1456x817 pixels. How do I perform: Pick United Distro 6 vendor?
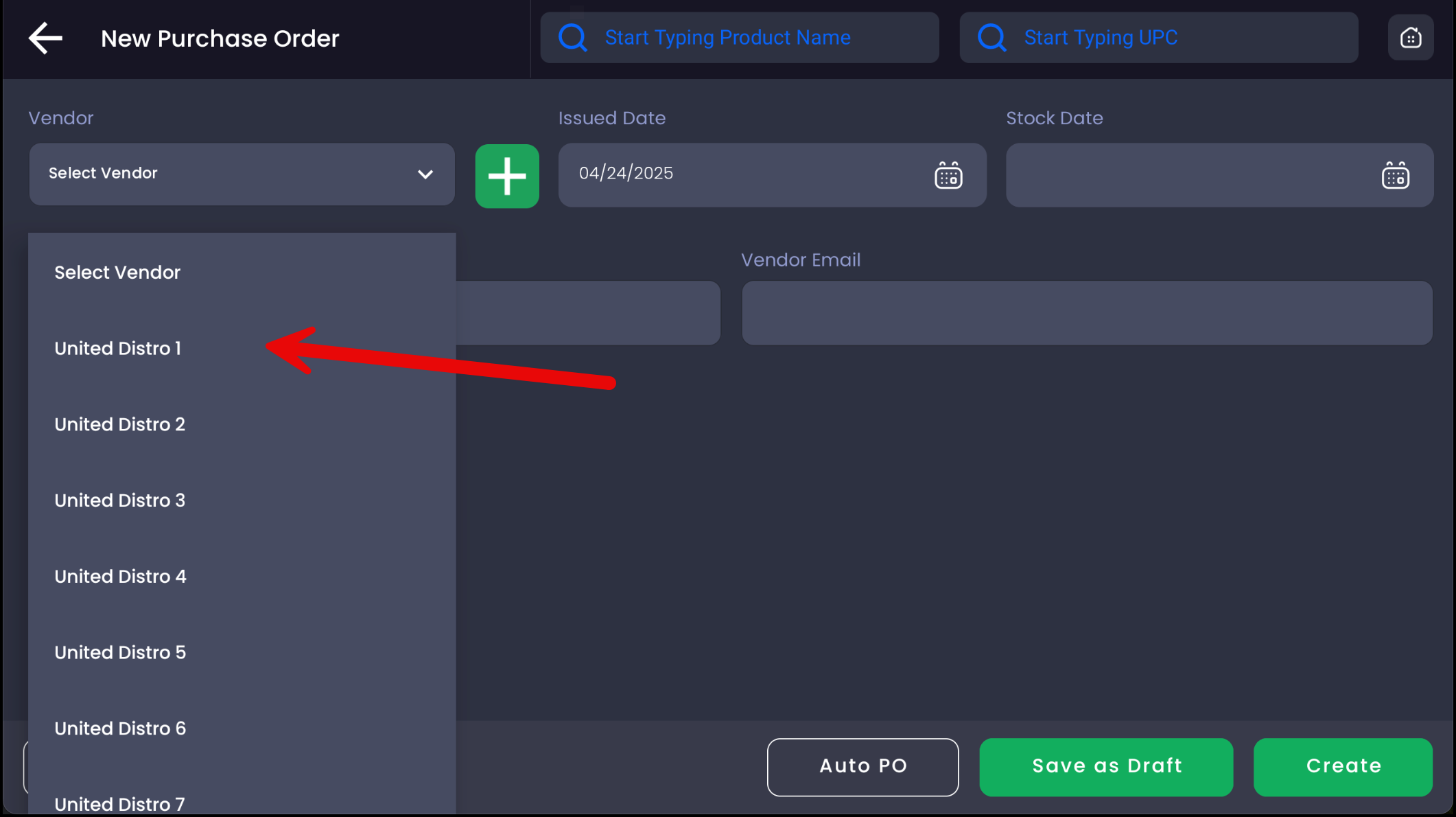tap(121, 728)
